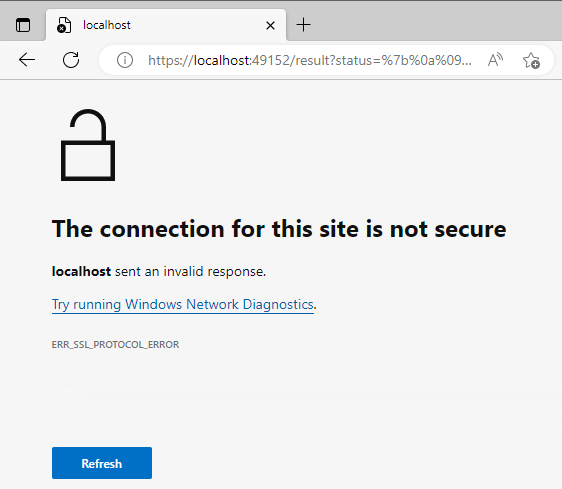The height and width of the screenshot is (489, 562).
Task: Click the bold localhost word in the message
Action: (x=81, y=271)
